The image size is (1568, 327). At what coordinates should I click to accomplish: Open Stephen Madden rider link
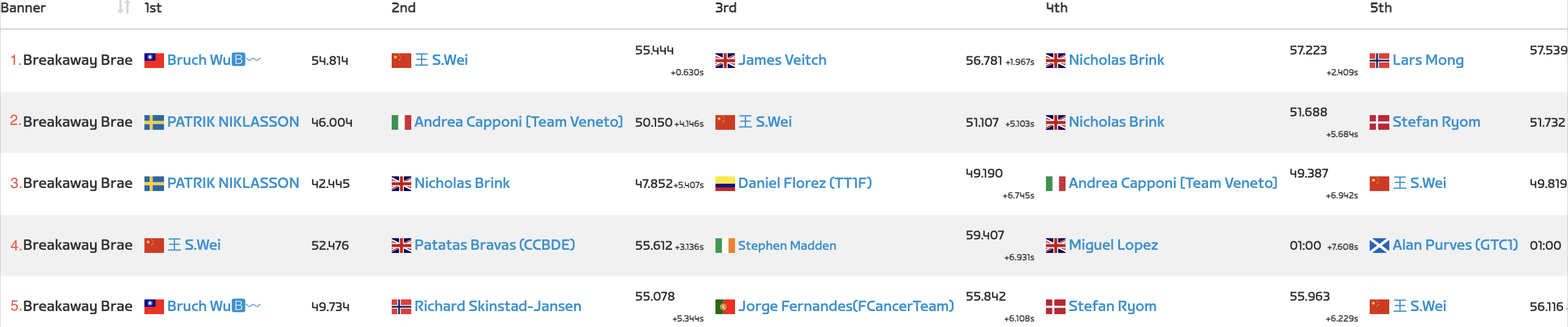pyautogui.click(x=787, y=246)
